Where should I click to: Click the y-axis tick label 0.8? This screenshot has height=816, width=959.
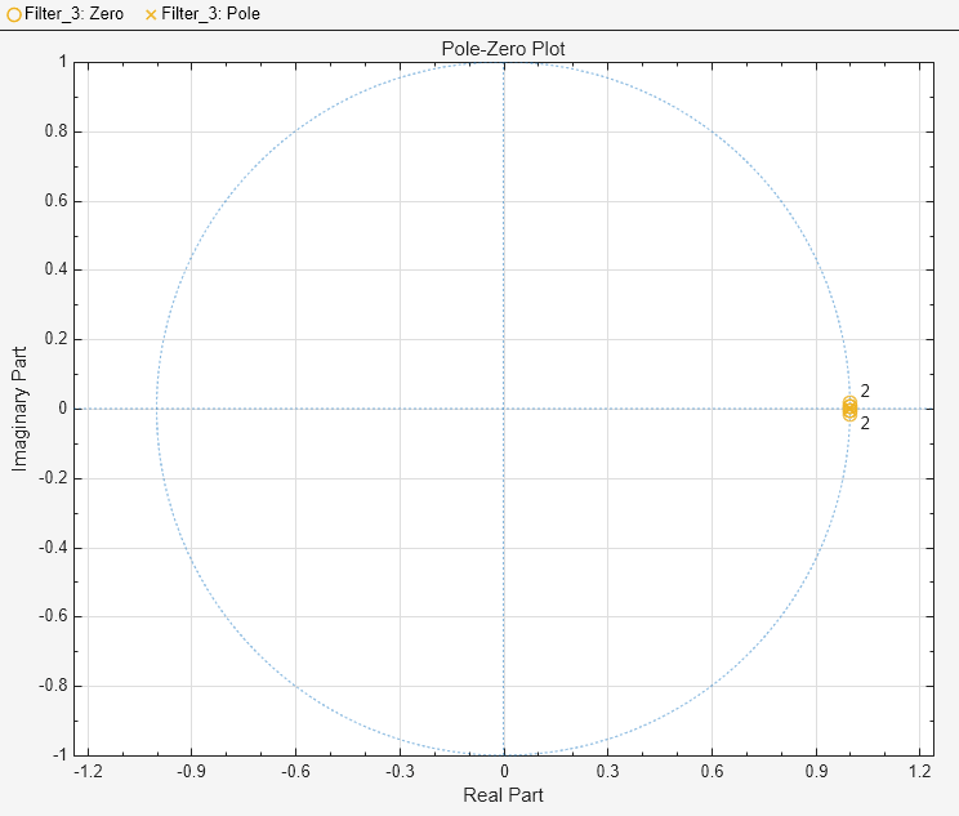click(x=56, y=131)
